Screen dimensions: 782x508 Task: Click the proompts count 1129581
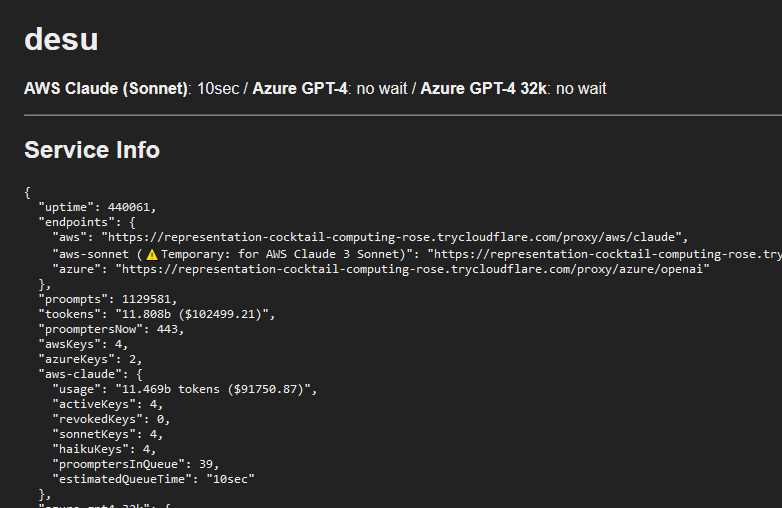[x=146, y=299]
